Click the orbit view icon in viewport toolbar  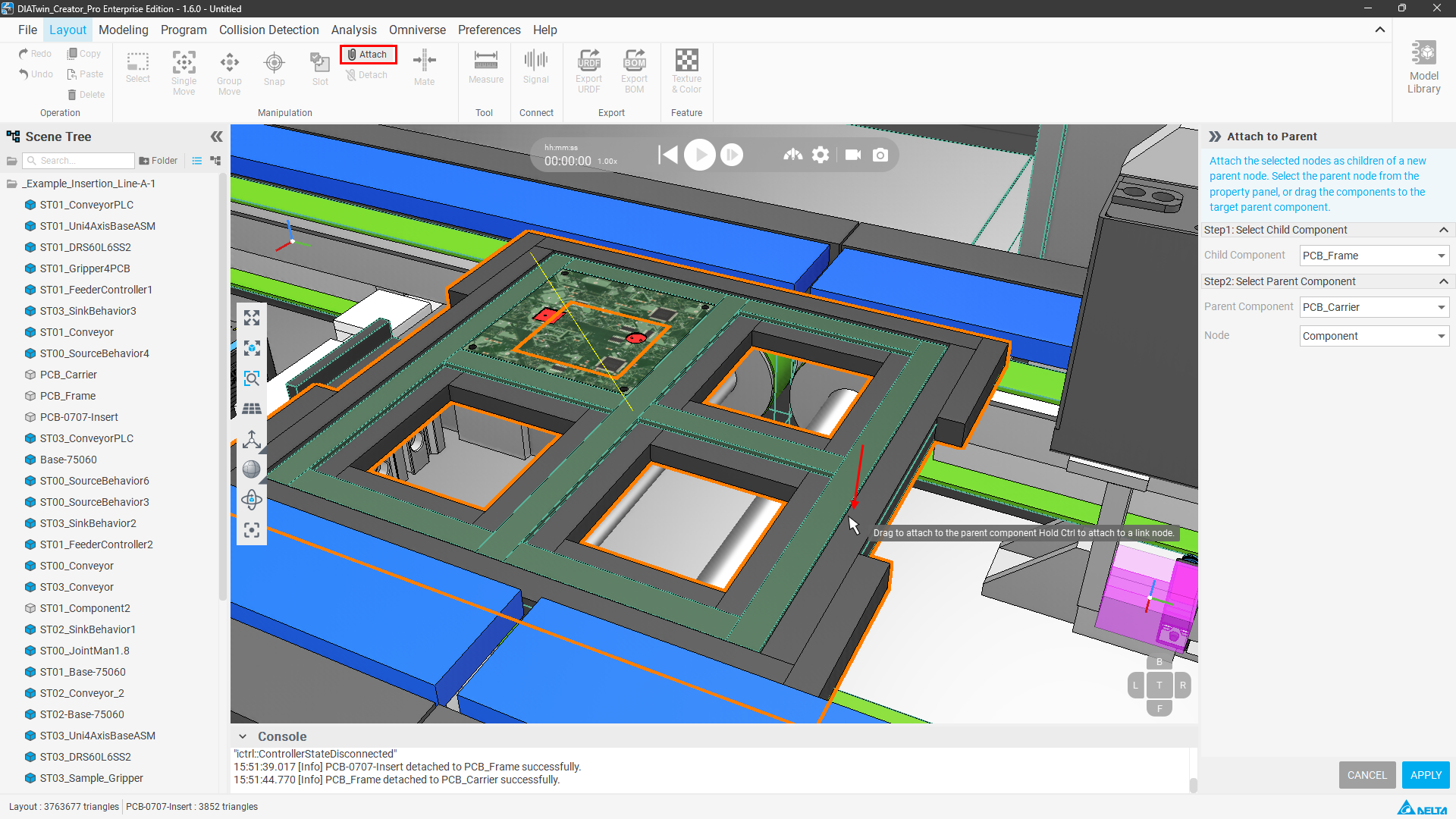252,500
